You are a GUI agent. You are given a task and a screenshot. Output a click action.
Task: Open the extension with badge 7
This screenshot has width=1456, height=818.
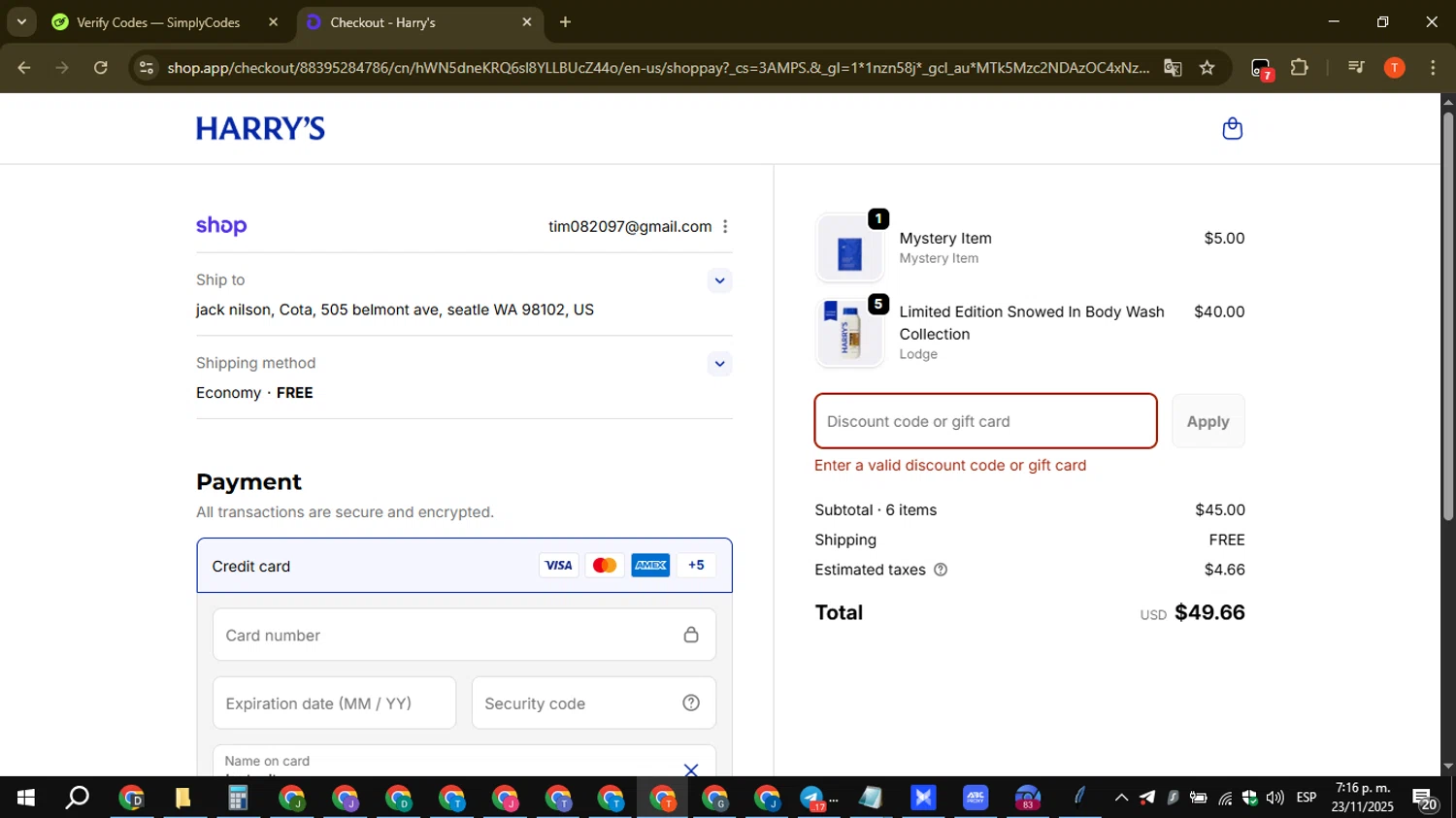pos(1261,69)
